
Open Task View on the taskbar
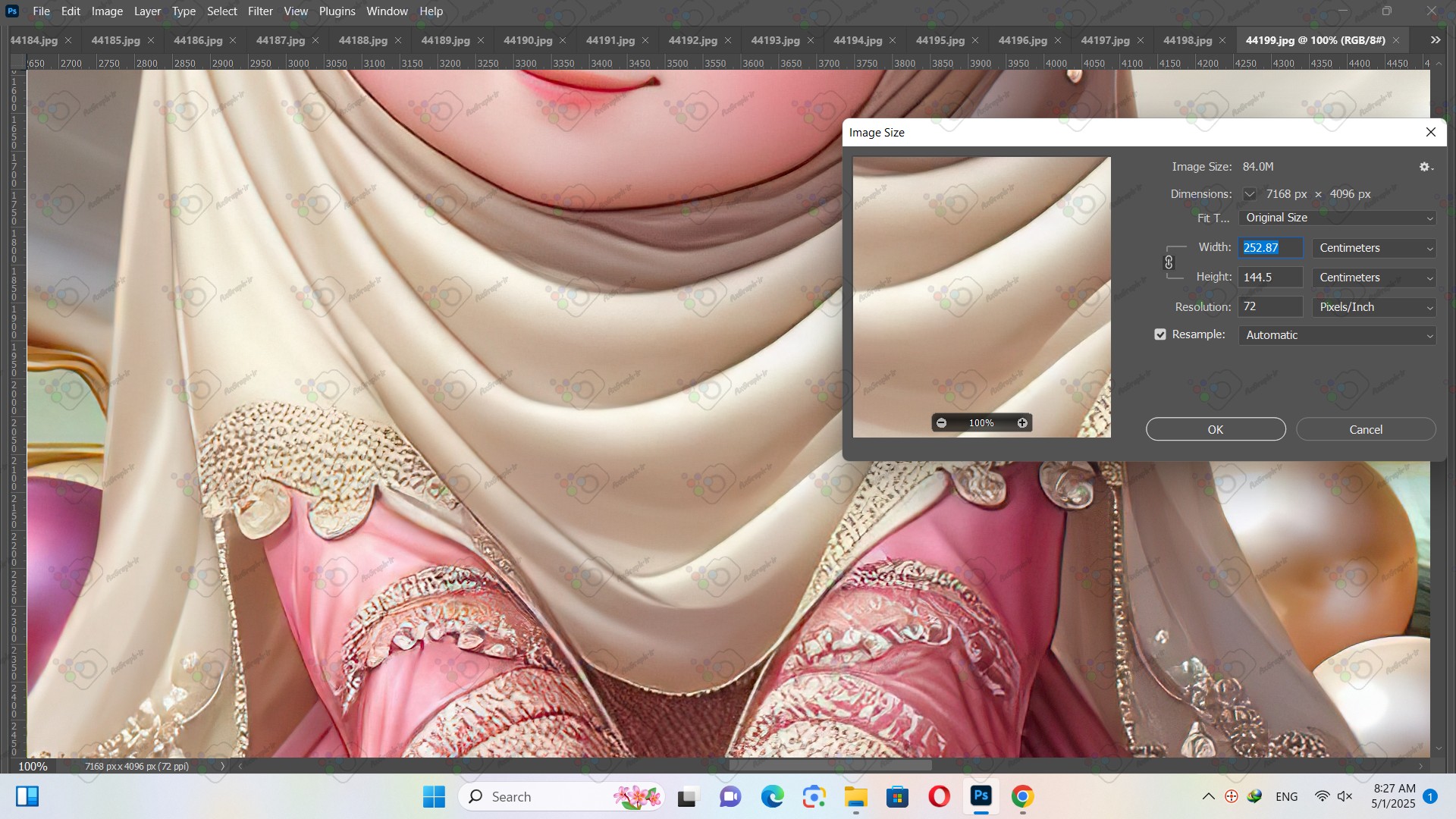tap(687, 797)
